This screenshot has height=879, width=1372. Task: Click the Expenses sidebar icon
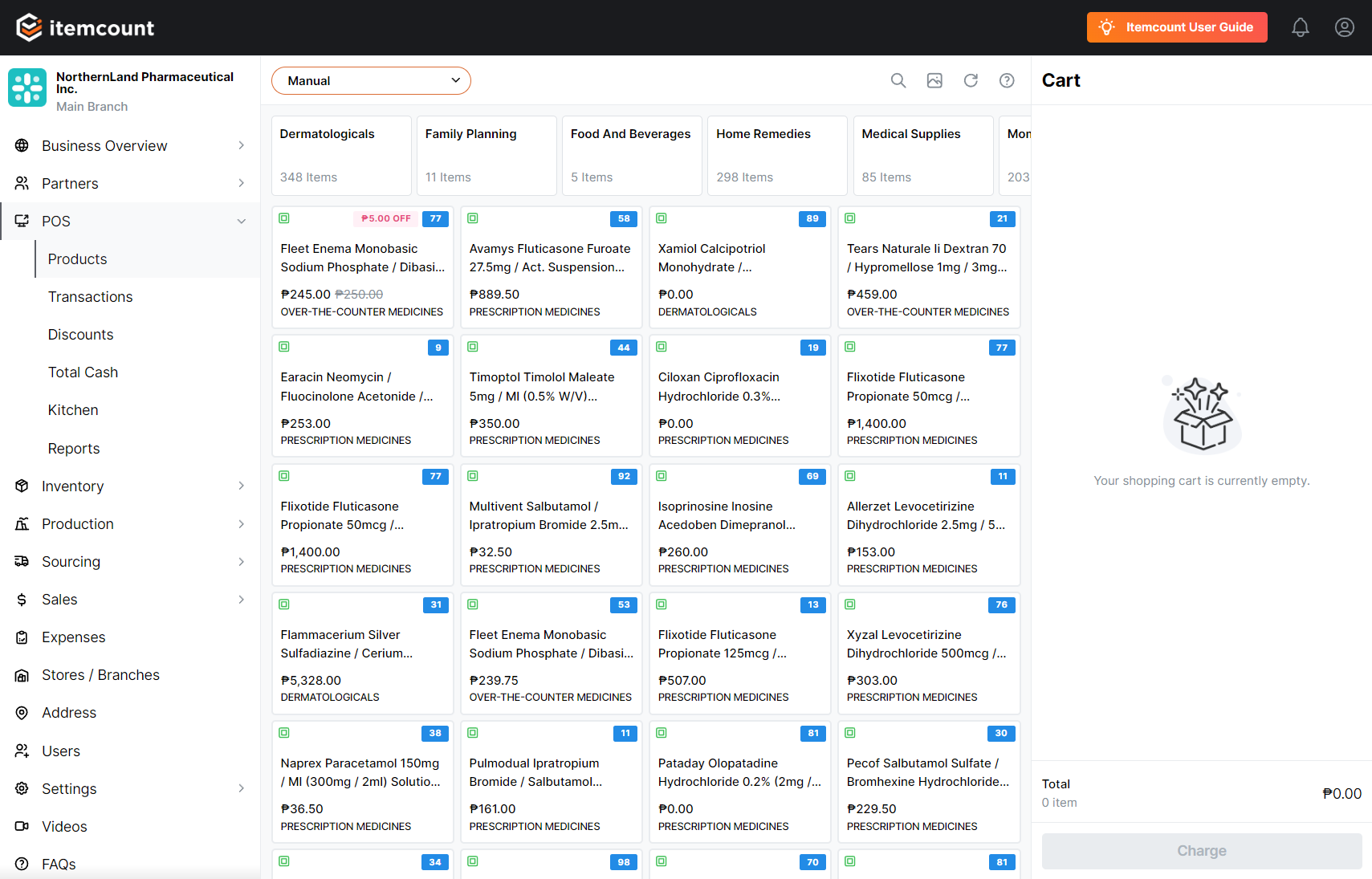(x=22, y=637)
